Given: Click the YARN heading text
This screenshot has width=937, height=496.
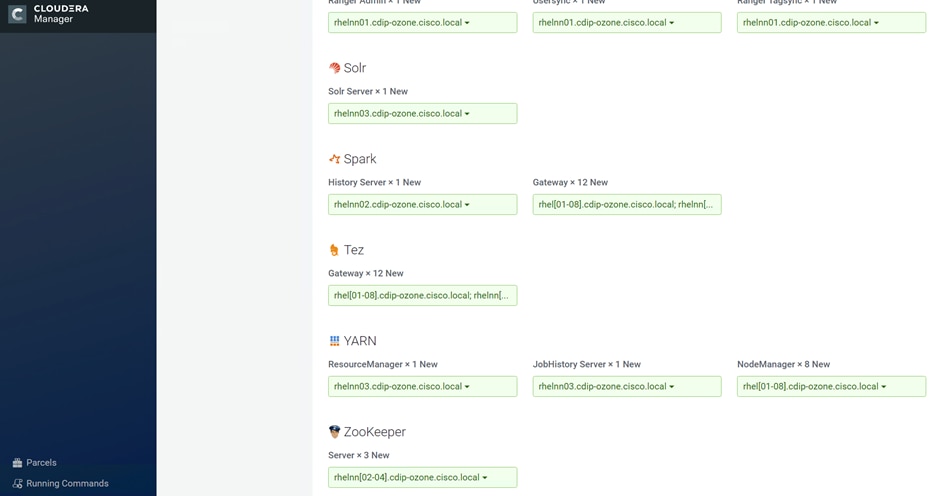Looking at the screenshot, I should click(360, 341).
